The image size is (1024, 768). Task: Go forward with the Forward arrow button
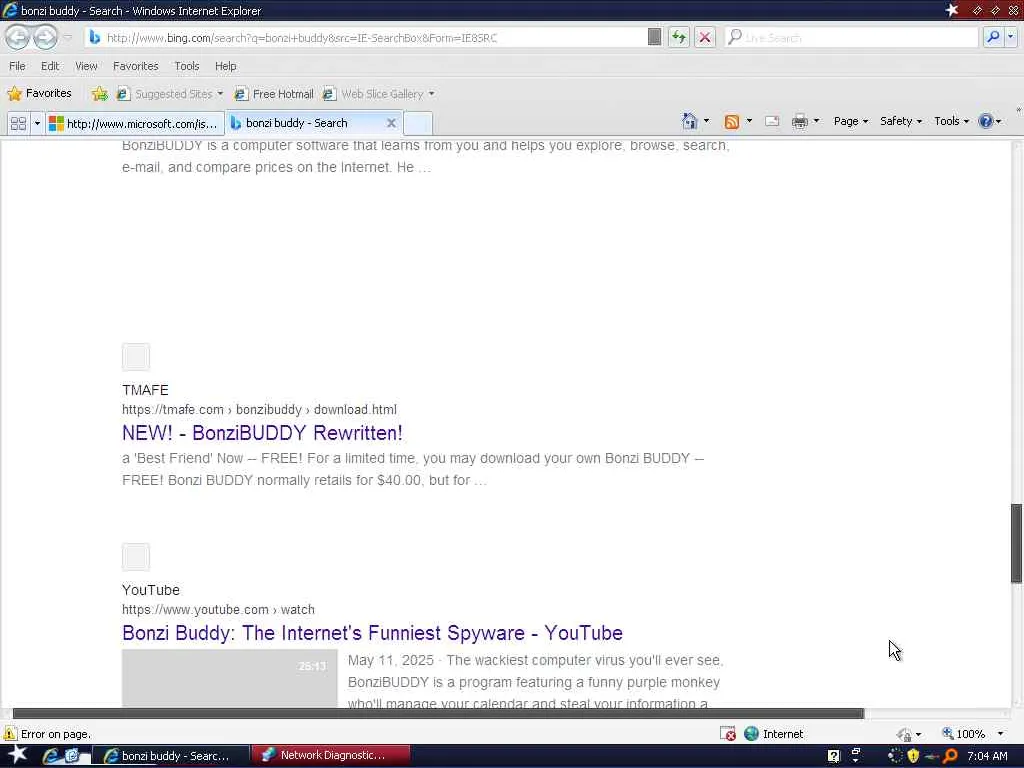point(45,37)
